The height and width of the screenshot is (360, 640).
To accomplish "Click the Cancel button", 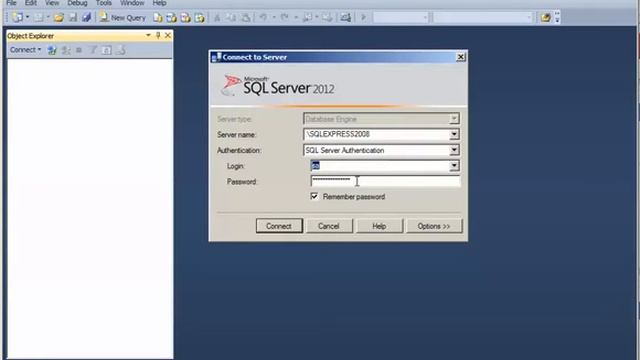I will pyautogui.click(x=329, y=226).
